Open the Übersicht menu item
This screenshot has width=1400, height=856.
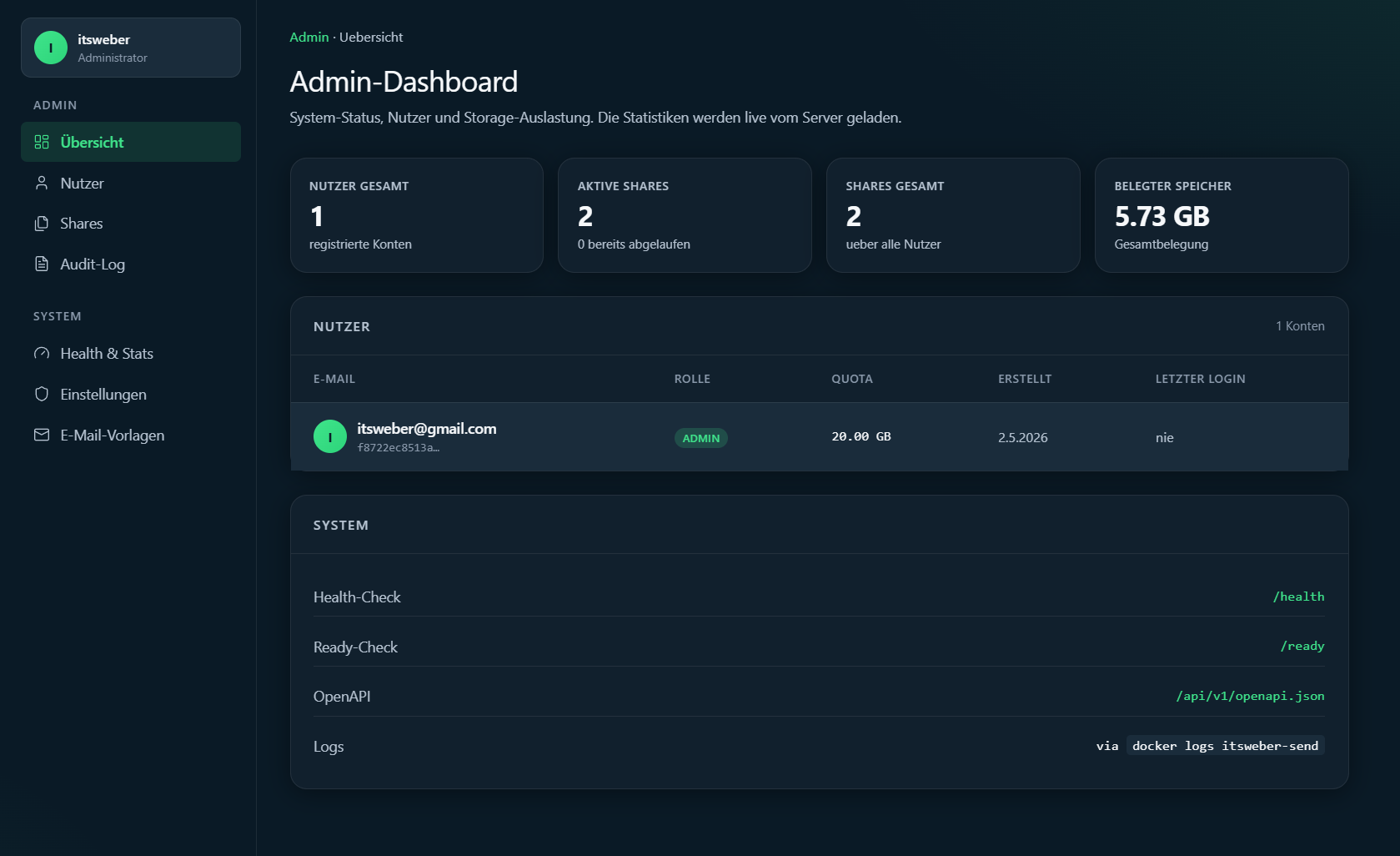point(131,142)
